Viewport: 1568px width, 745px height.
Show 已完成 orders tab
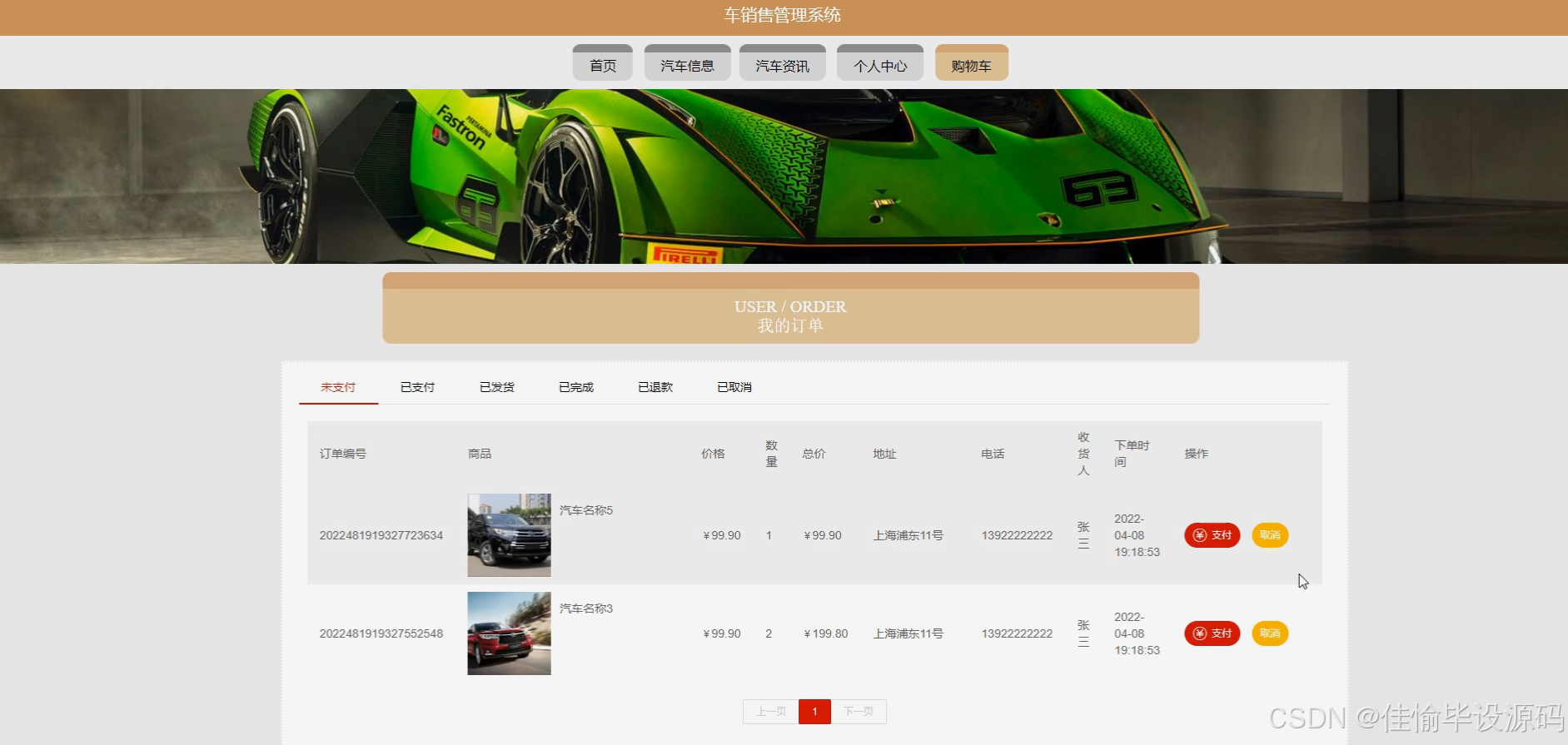tap(576, 387)
